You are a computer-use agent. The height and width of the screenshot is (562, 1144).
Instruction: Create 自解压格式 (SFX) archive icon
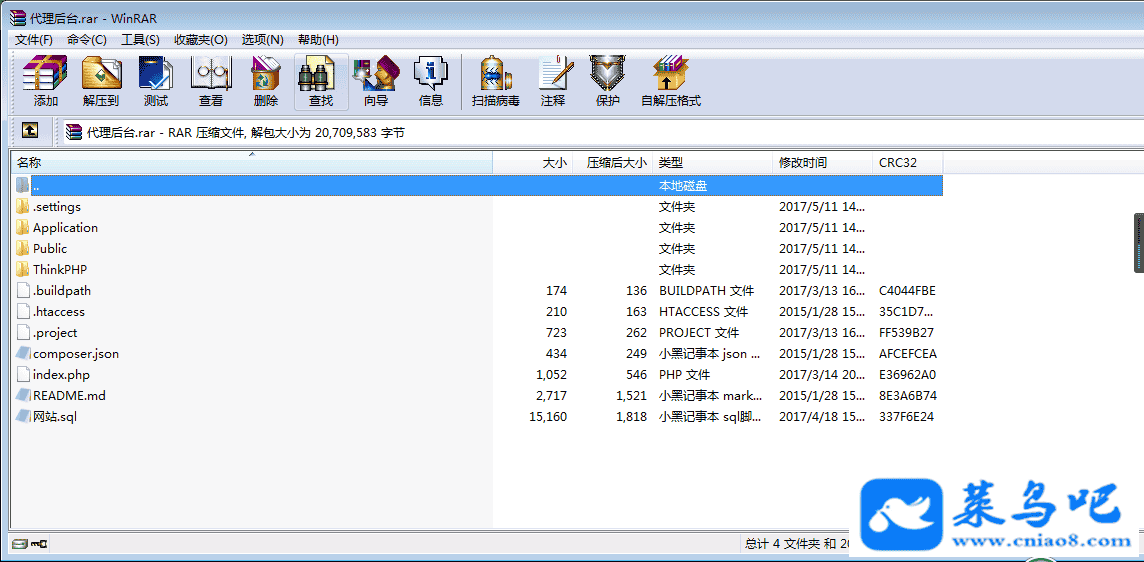(x=671, y=81)
